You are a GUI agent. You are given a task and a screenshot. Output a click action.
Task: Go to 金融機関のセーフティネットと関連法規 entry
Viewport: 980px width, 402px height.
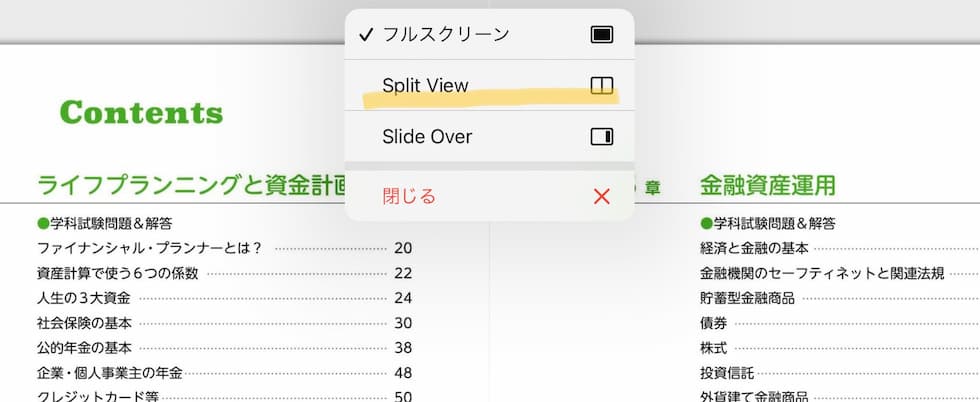[x=822, y=273]
